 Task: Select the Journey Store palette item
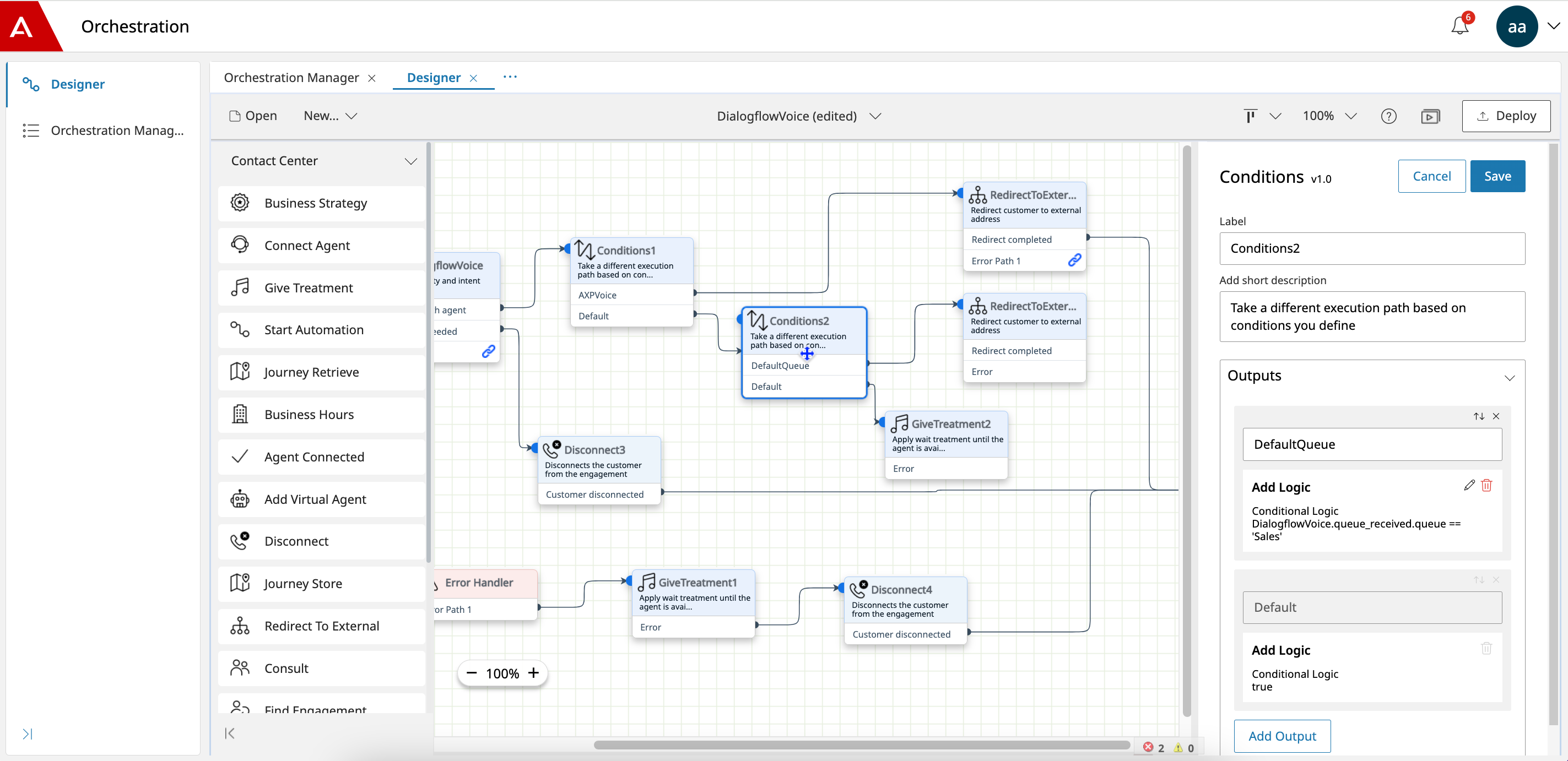click(x=321, y=584)
